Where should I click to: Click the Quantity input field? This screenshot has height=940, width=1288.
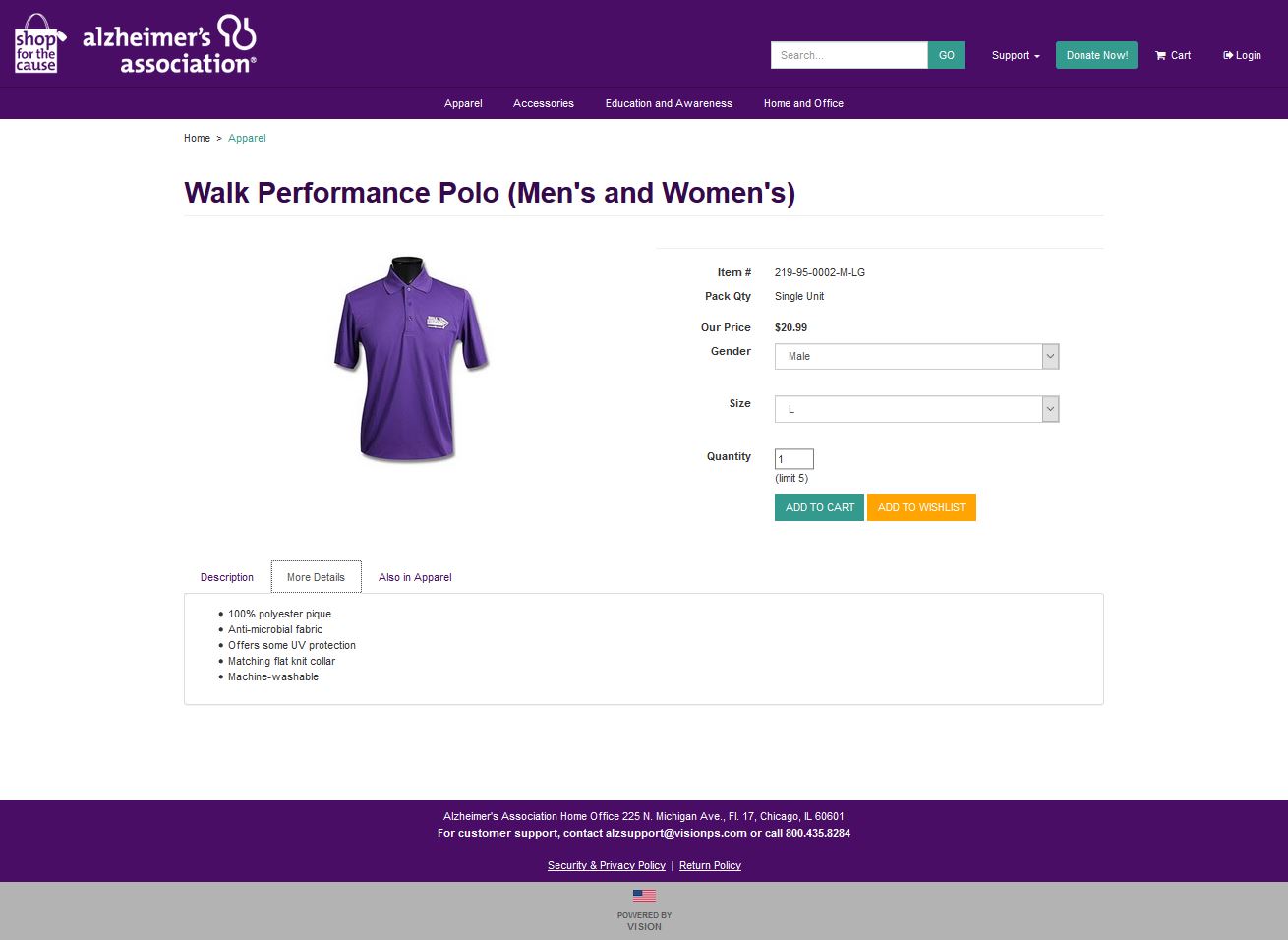point(792,458)
